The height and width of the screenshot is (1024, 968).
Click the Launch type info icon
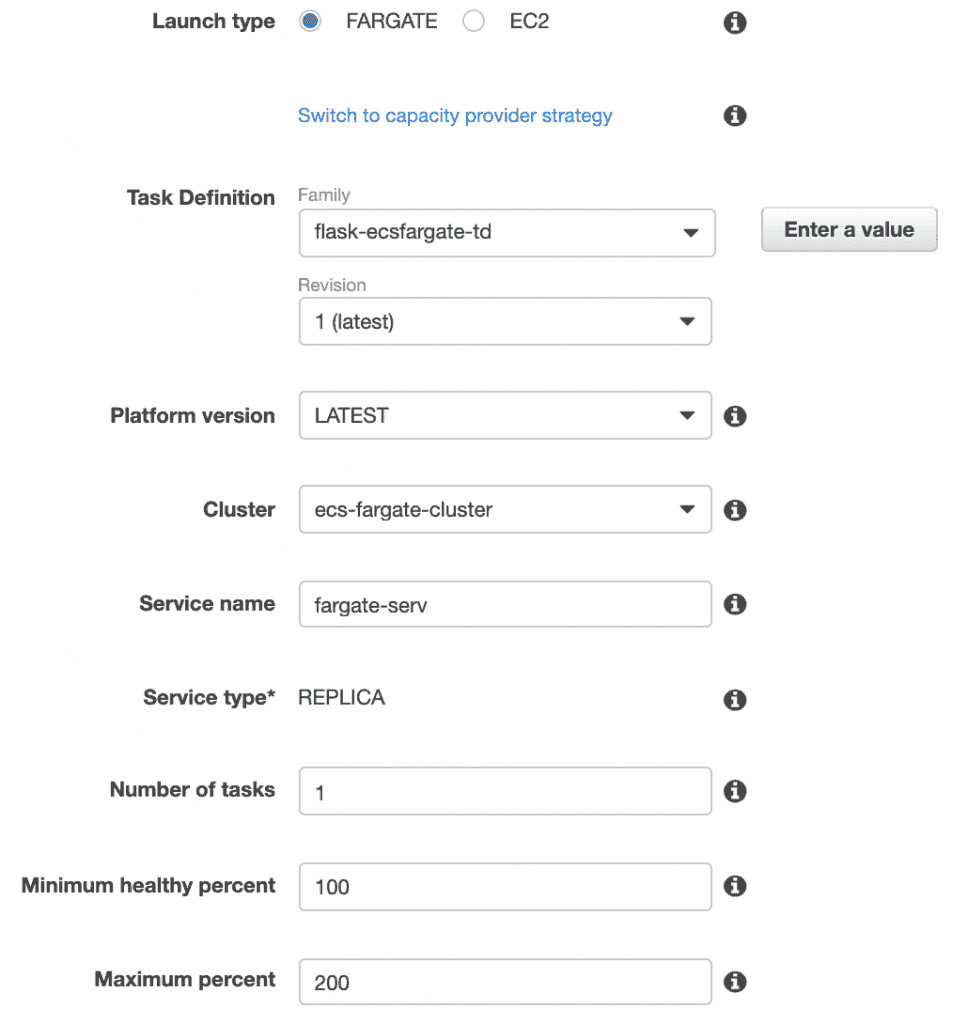tap(735, 23)
